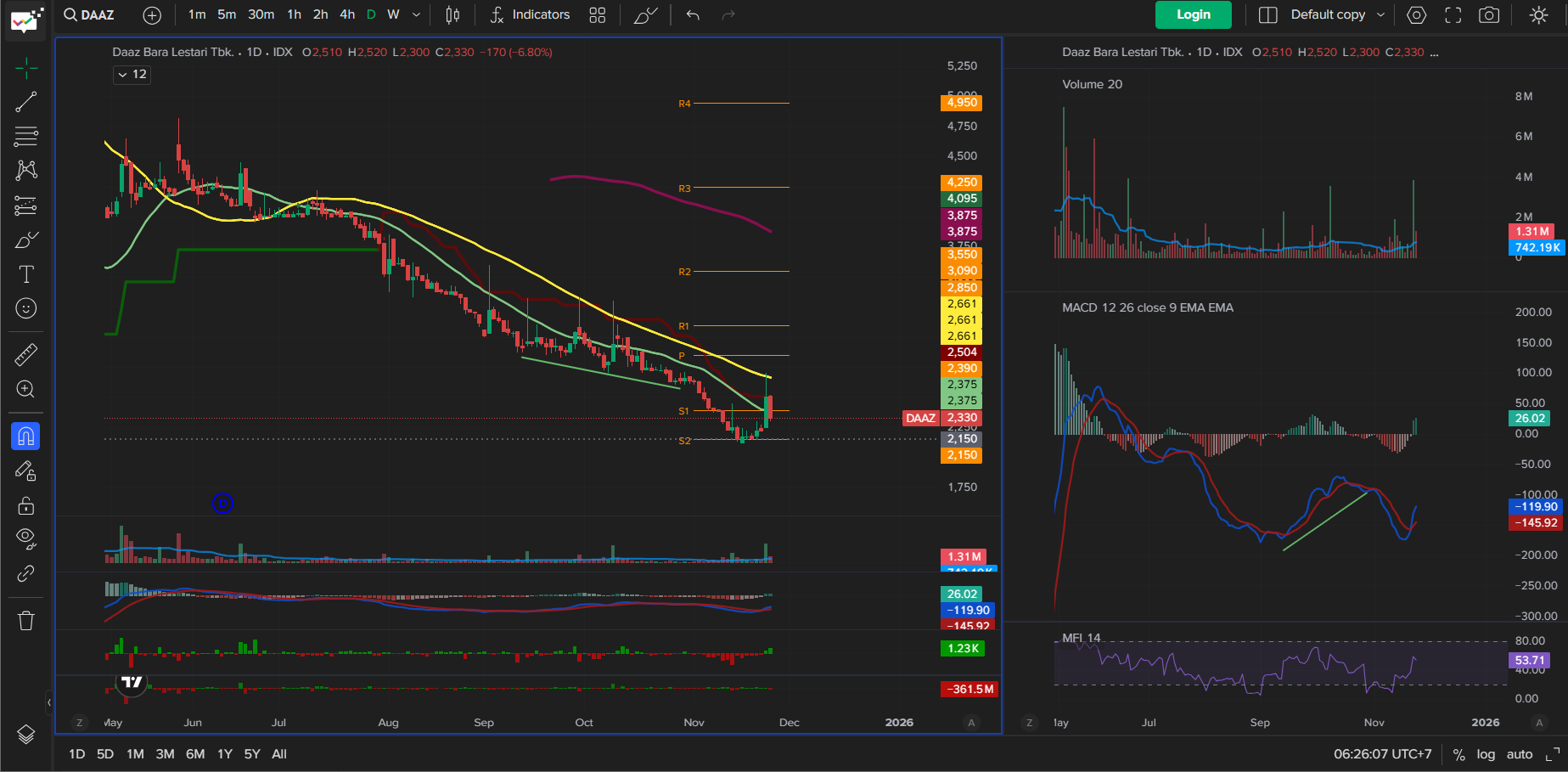
Task: Toggle the log scale option
Action: pyautogui.click(x=1486, y=754)
